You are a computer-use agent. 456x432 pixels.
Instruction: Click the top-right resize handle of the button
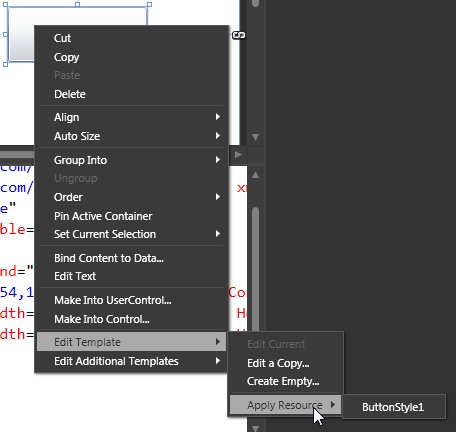coord(149,4)
